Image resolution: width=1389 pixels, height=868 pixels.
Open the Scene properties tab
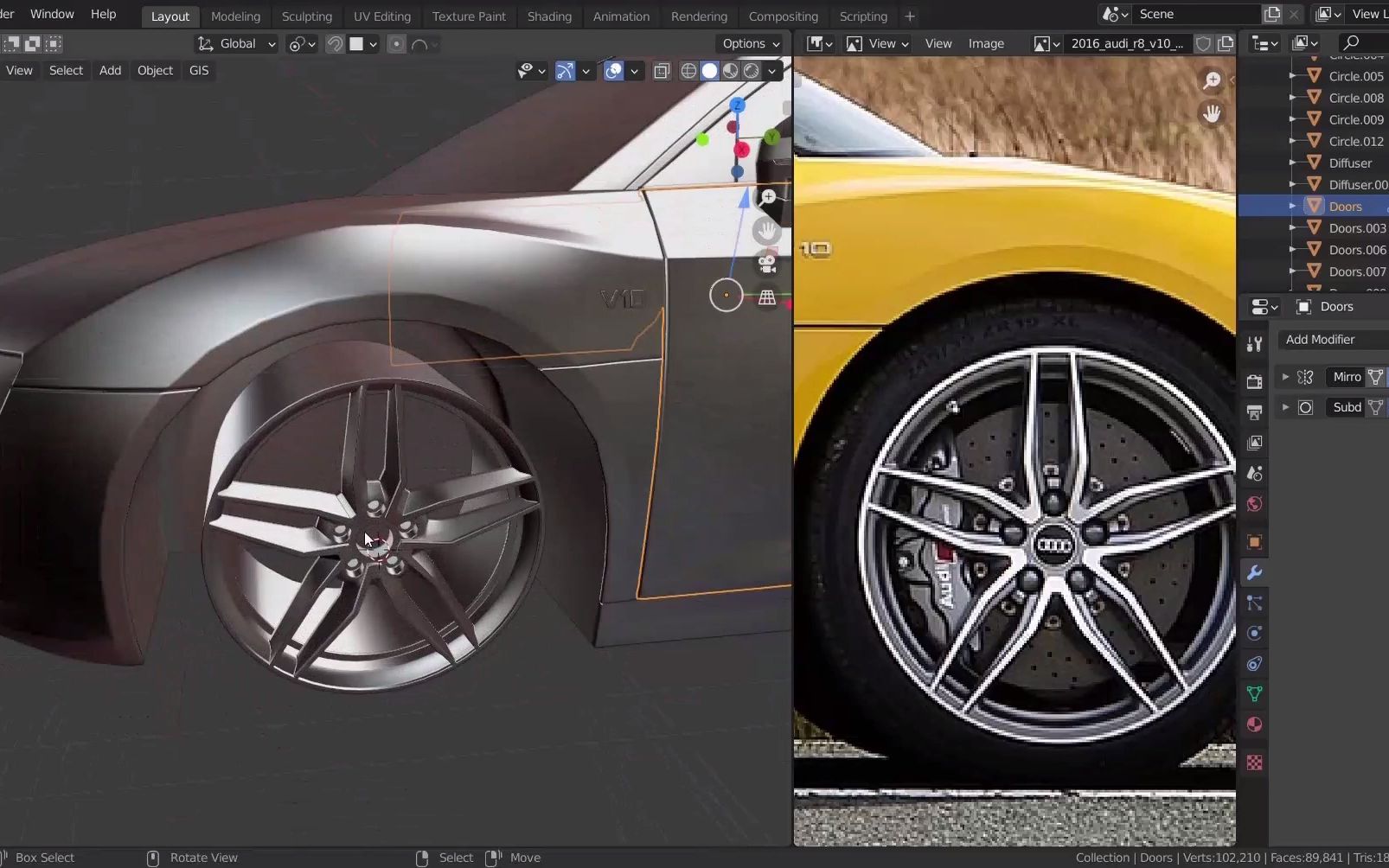pos(1254,473)
